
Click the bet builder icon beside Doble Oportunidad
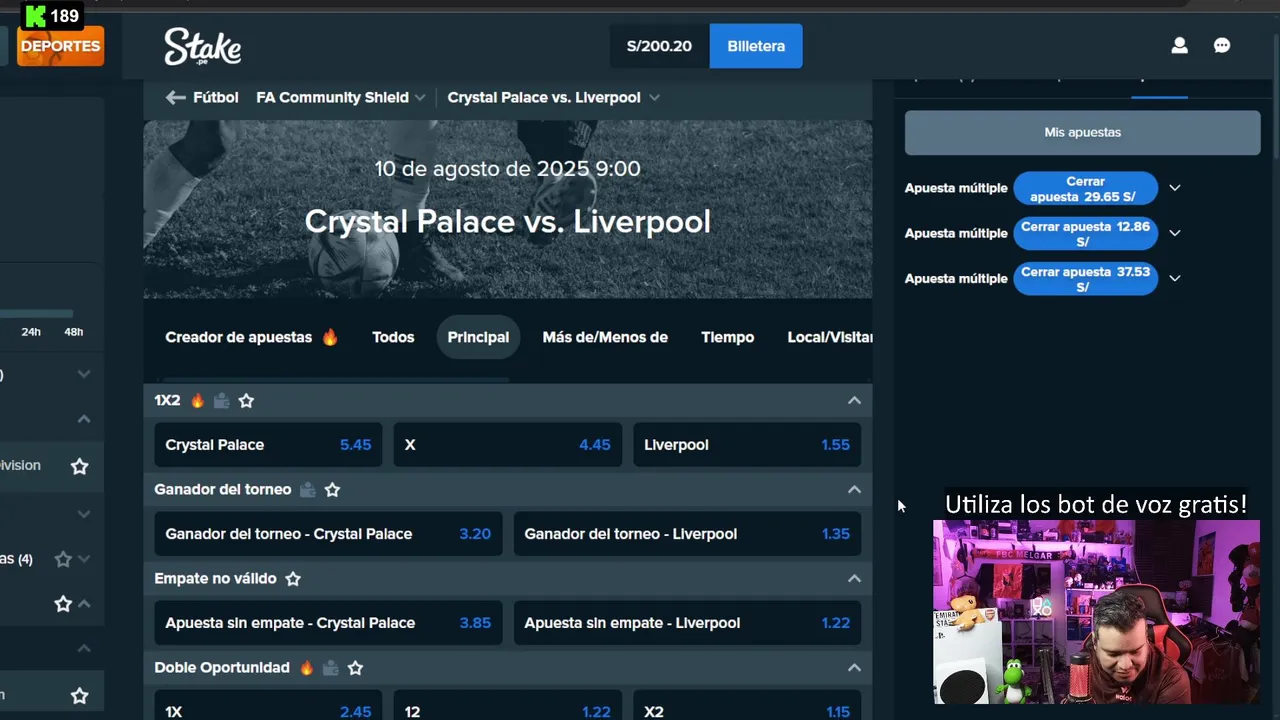pos(331,667)
